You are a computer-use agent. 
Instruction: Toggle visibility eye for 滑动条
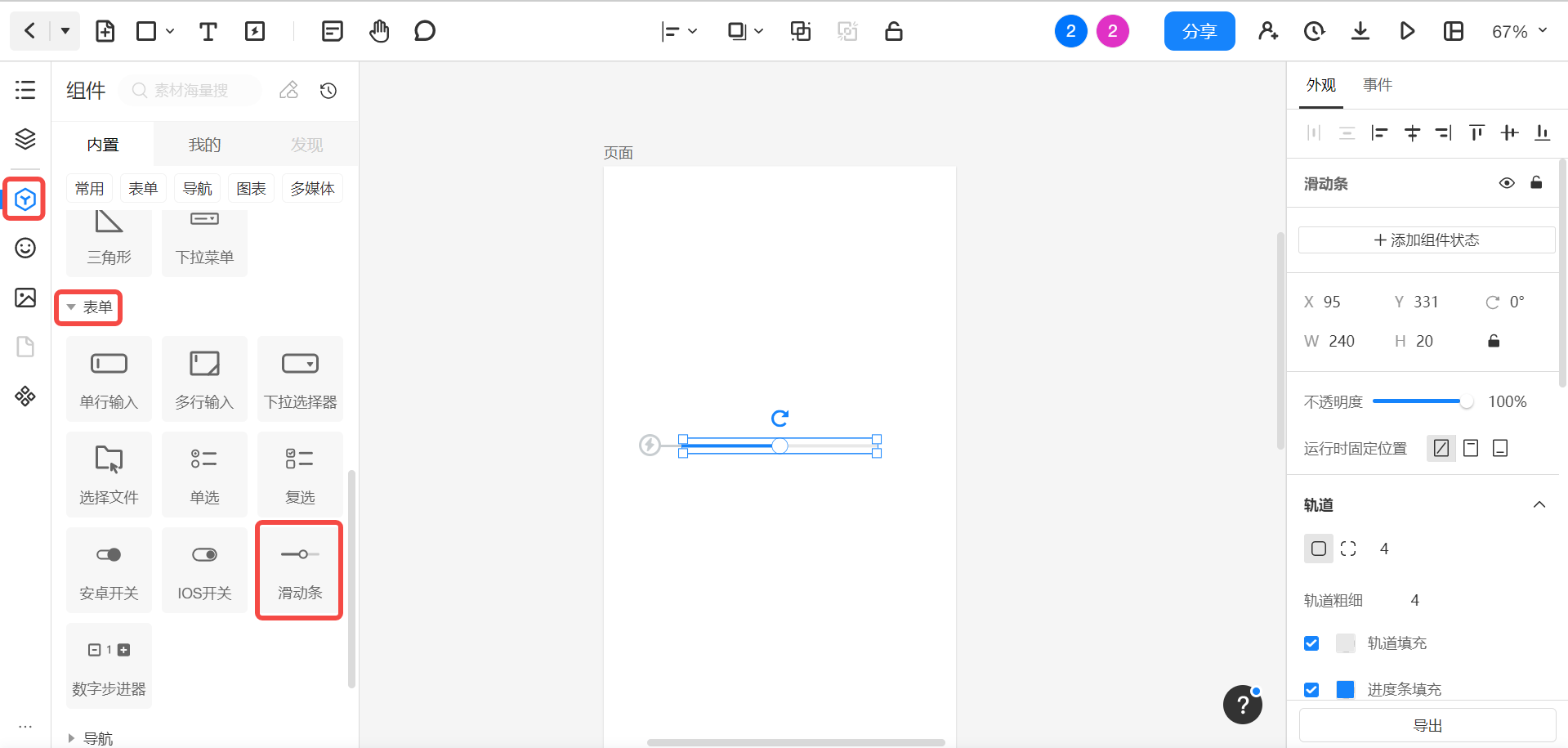click(1507, 183)
